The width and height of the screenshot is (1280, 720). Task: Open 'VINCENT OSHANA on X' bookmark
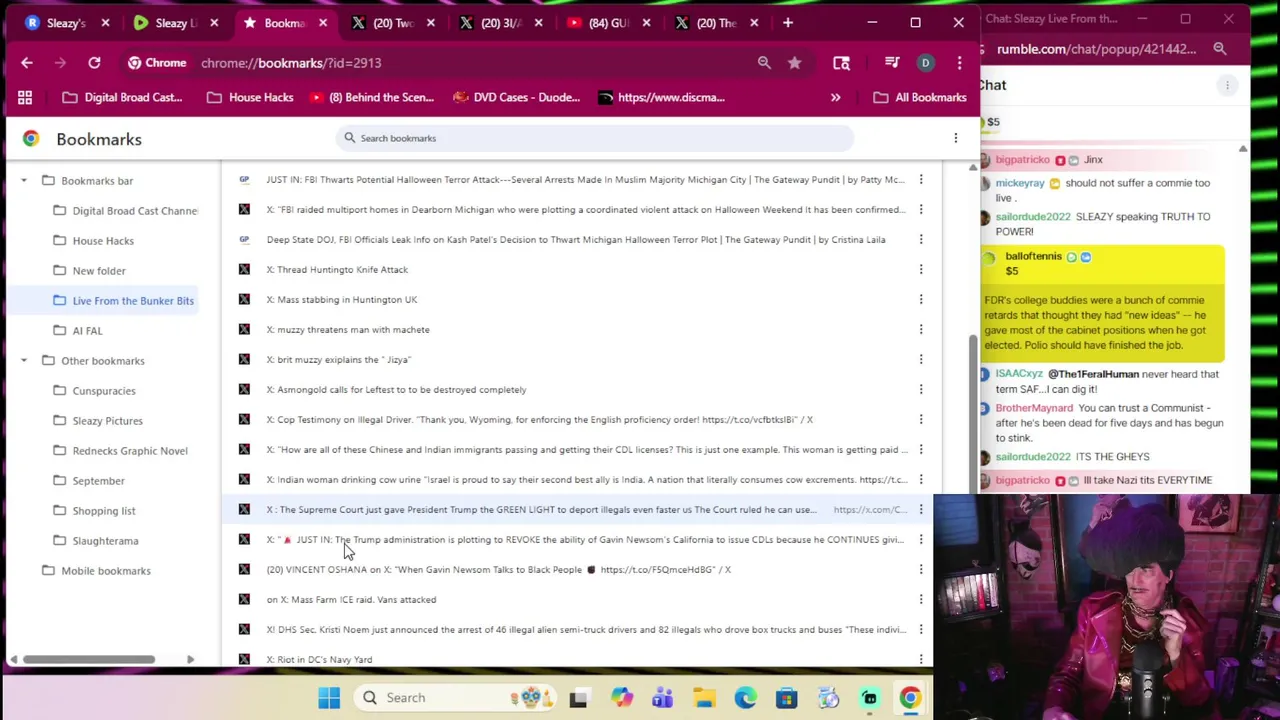tap(498, 569)
